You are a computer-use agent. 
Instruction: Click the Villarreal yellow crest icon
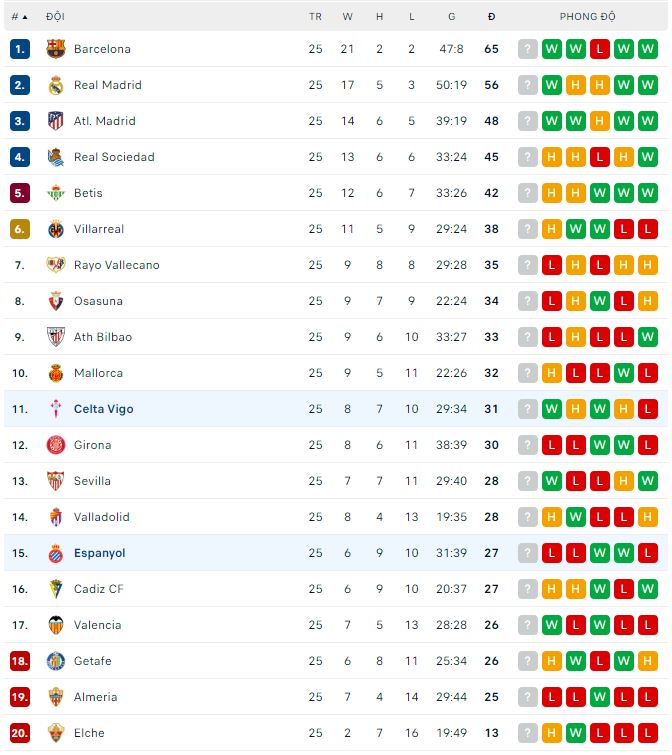pyautogui.click(x=56, y=229)
